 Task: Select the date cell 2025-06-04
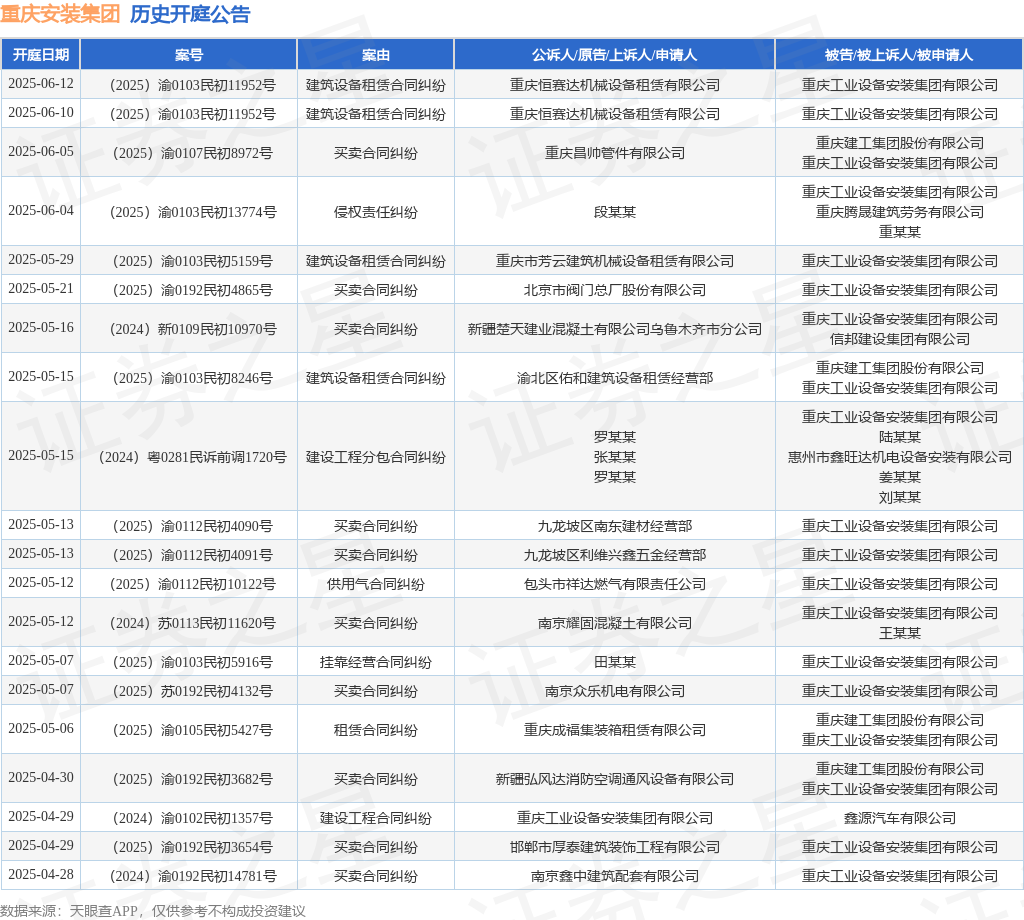tap(40, 211)
